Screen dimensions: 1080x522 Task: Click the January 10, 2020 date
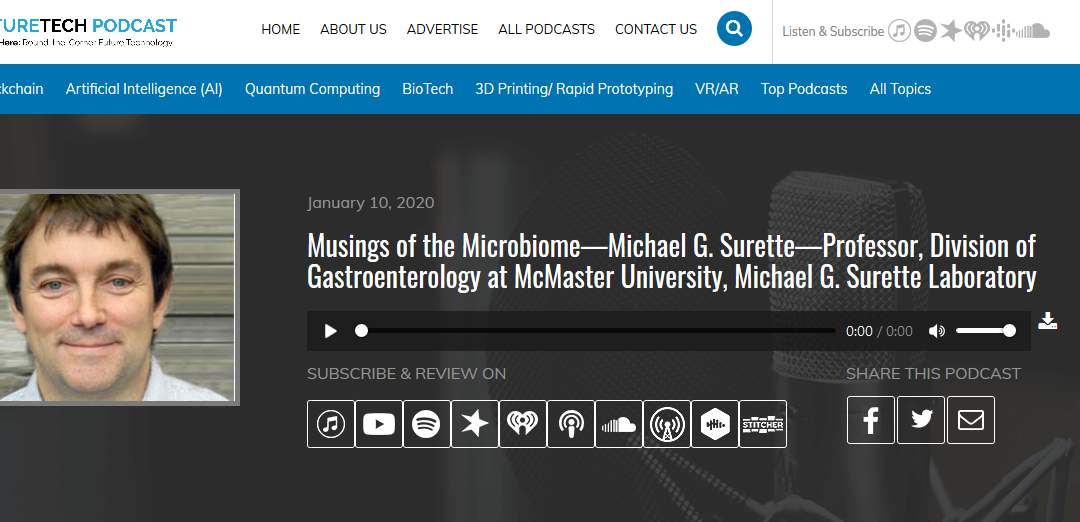tap(371, 202)
